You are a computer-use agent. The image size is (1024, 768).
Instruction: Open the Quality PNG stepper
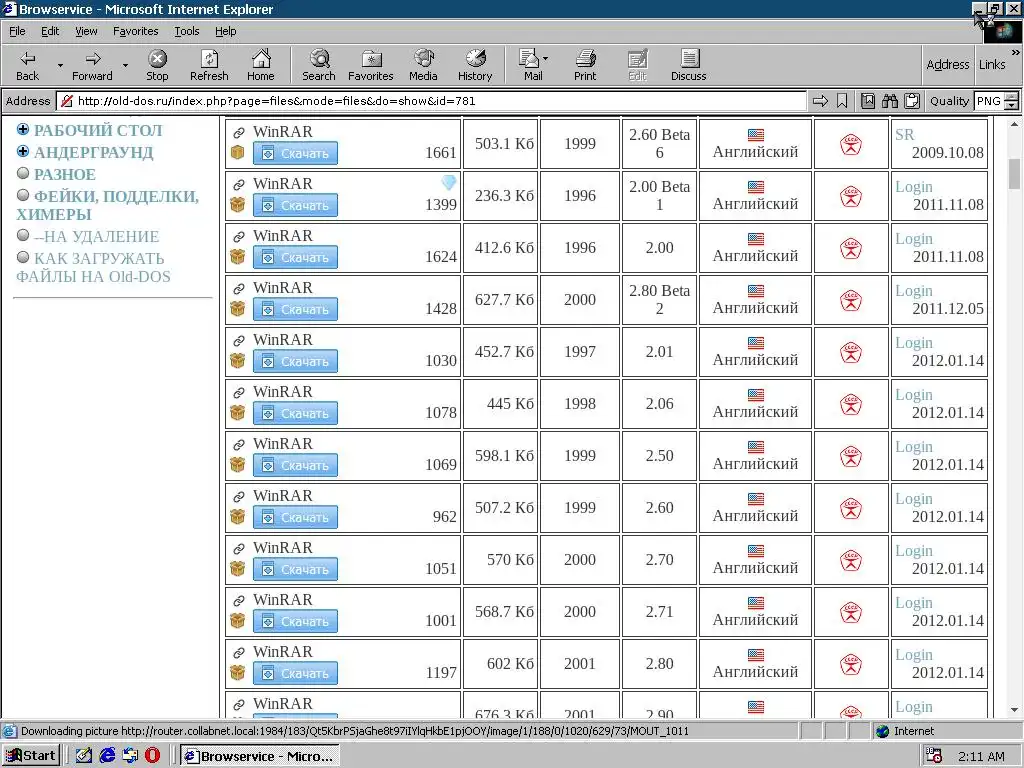[1011, 101]
